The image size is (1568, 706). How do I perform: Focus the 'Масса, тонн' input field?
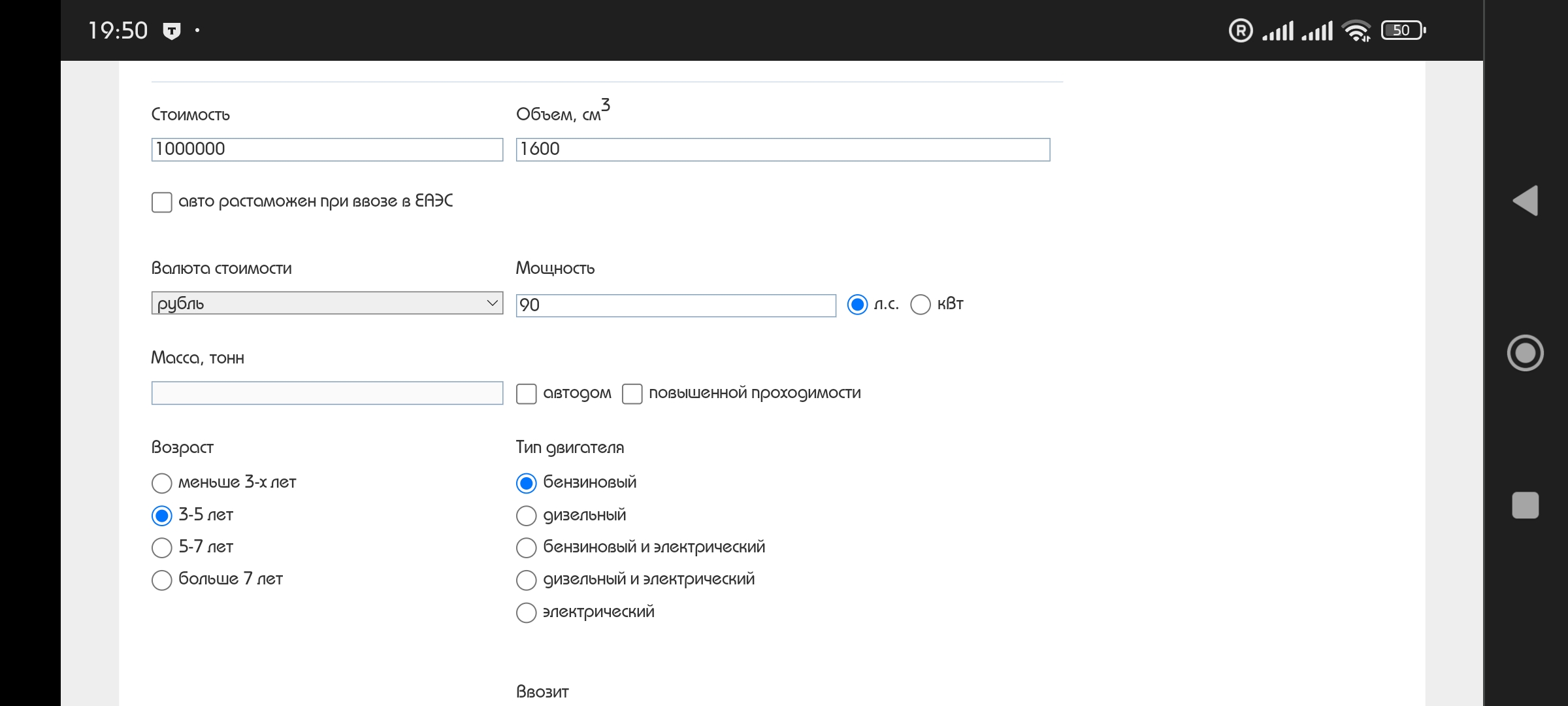[x=327, y=393]
